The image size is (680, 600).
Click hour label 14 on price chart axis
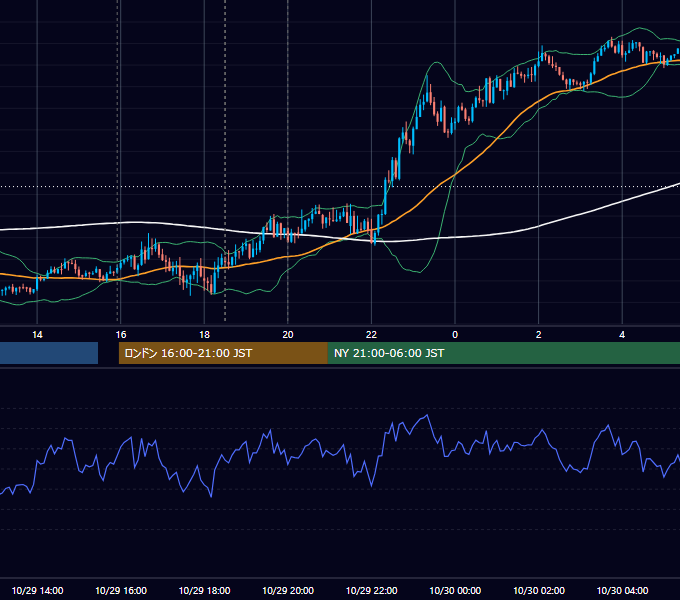[x=37, y=335]
